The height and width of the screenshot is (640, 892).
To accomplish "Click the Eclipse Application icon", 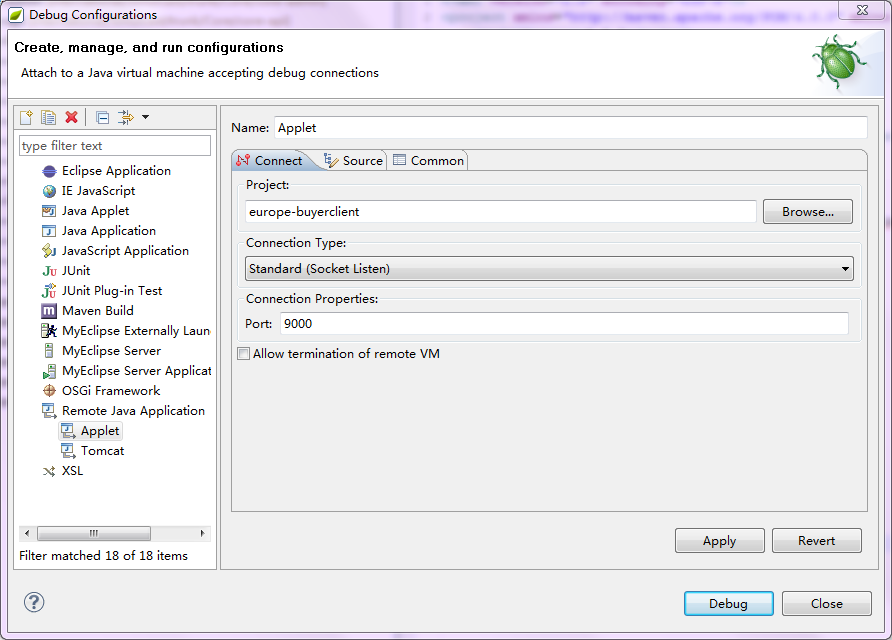I will [x=49, y=171].
